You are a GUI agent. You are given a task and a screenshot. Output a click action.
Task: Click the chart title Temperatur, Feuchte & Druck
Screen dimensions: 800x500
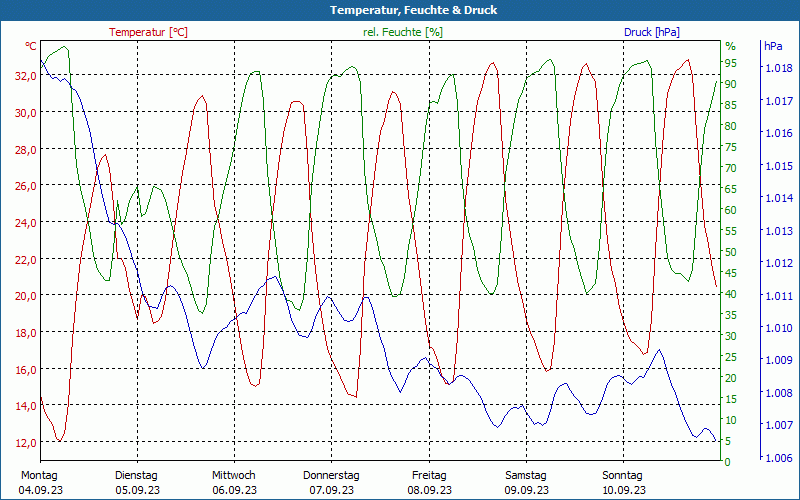click(x=400, y=10)
